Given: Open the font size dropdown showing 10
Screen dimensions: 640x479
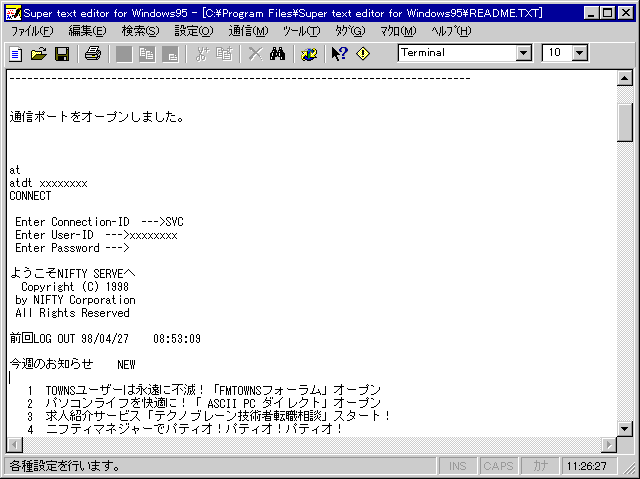Looking at the screenshot, I should click(579, 53).
